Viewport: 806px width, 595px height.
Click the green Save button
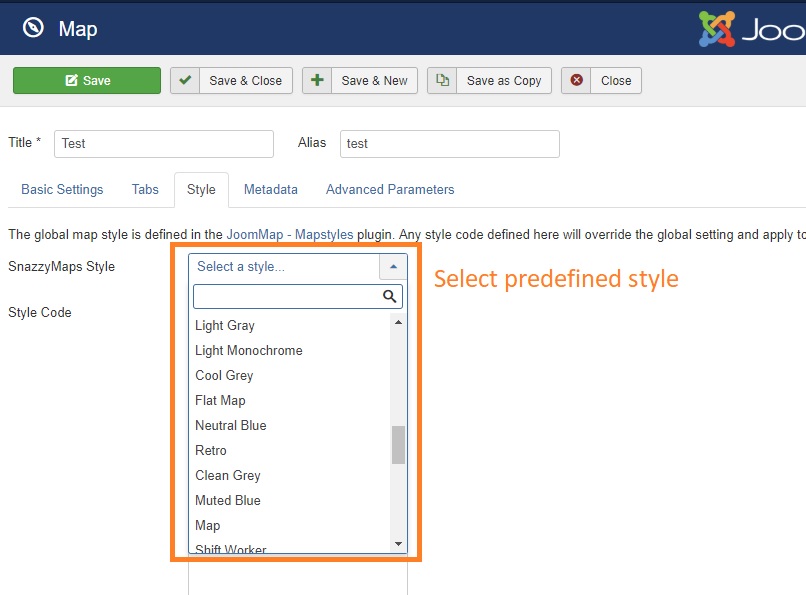(87, 81)
